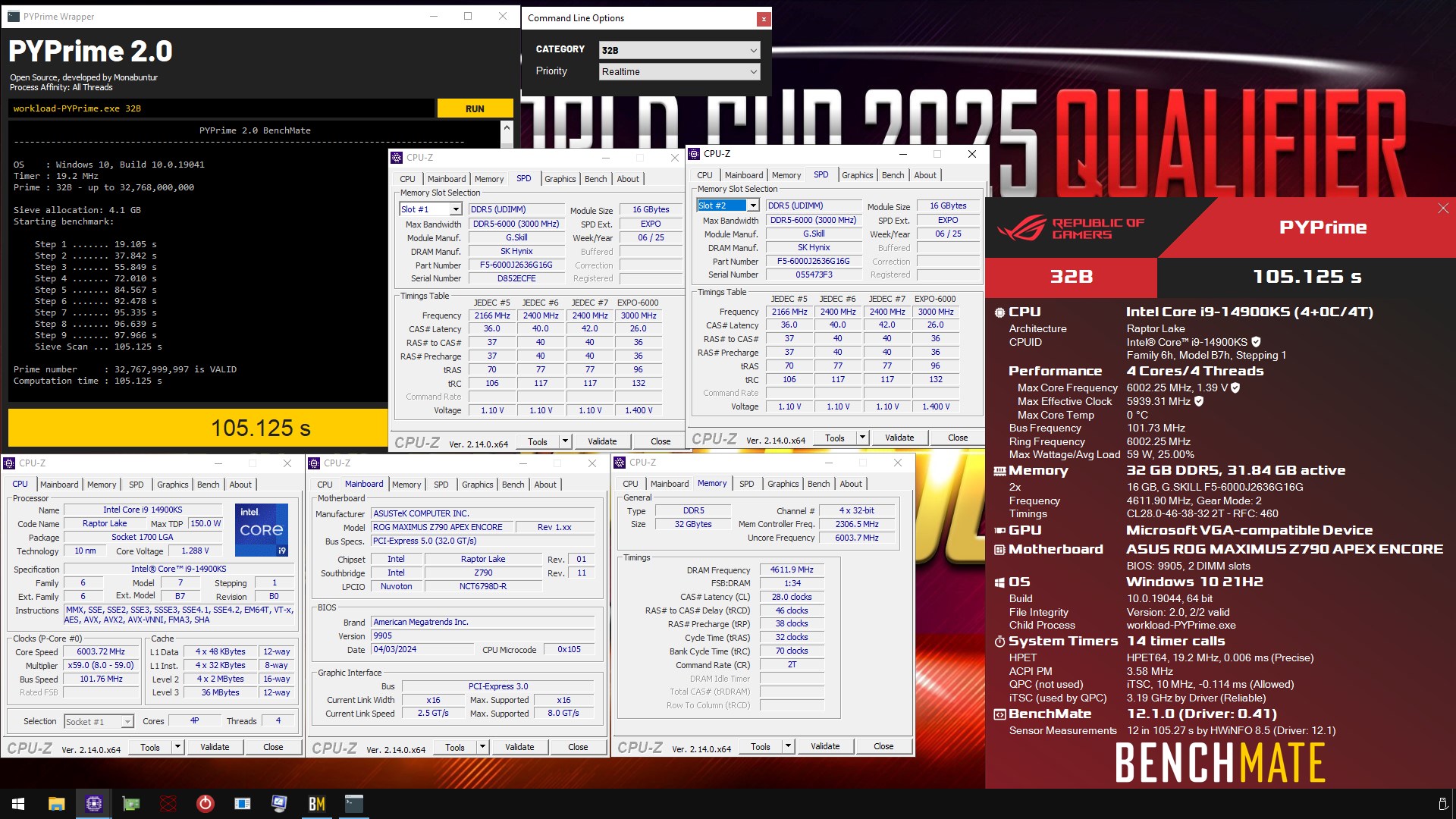This screenshot has height=819, width=1456.
Task: Click the CPU section icon in BenchMate panel
Action: pyautogui.click(x=999, y=312)
